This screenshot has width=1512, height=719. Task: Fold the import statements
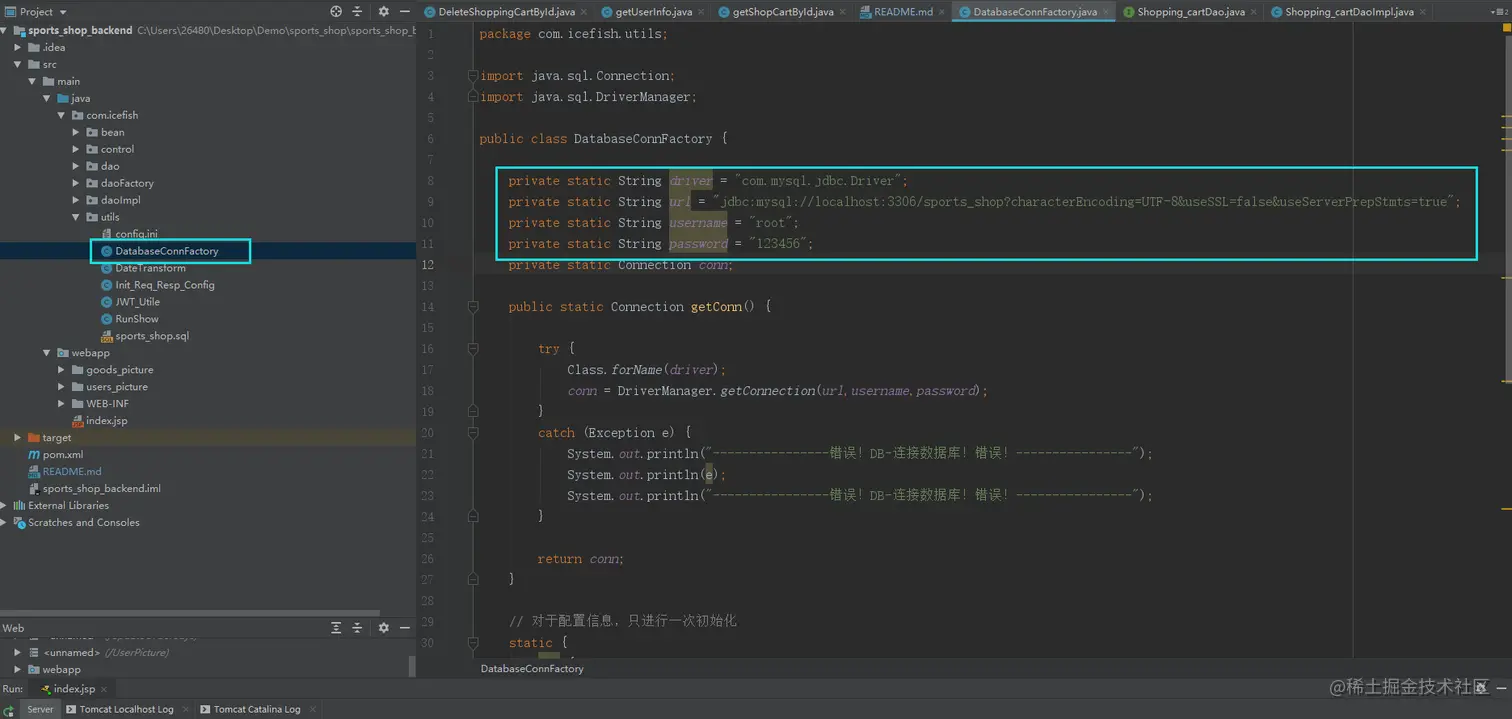(473, 76)
